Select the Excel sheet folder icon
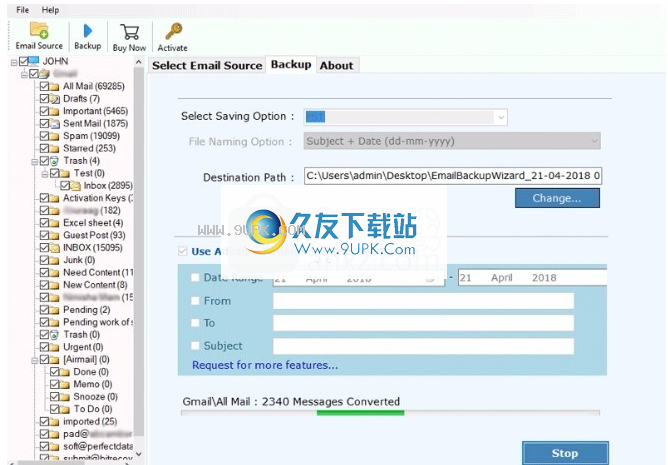The width and height of the screenshot is (668, 465). coord(54,223)
